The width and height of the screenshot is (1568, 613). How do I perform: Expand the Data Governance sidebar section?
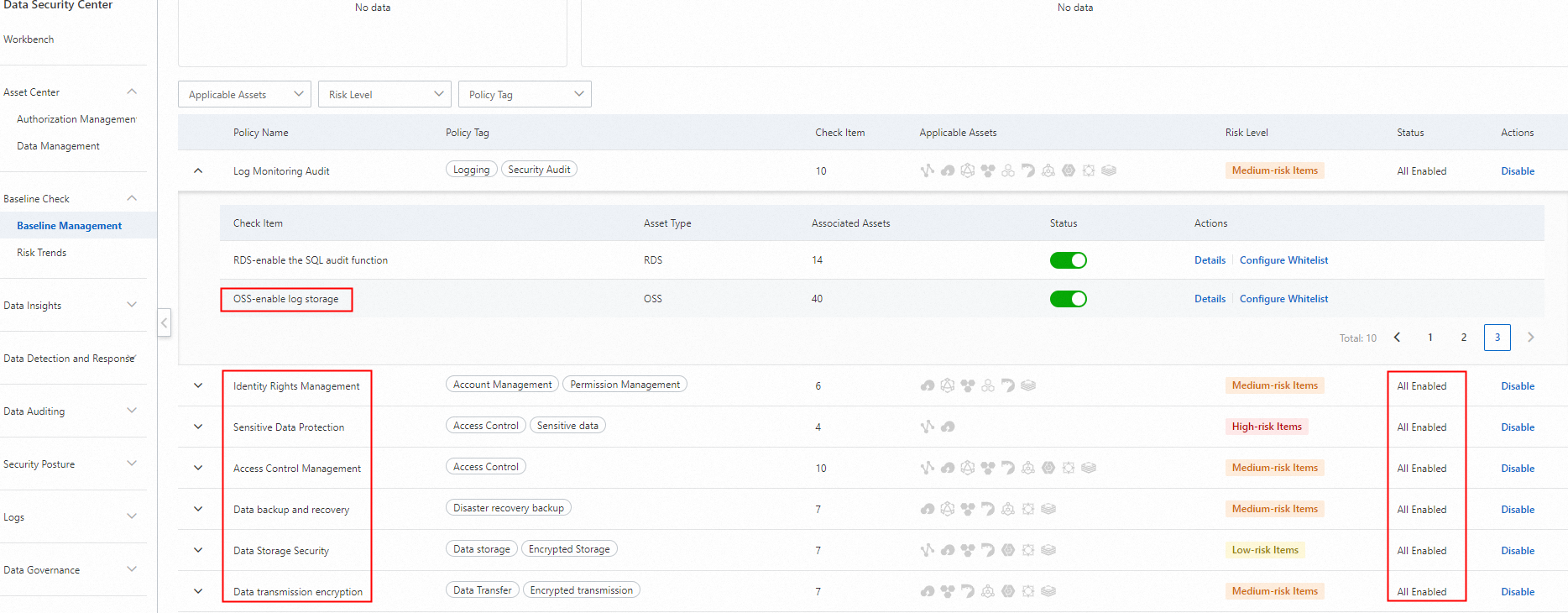(x=132, y=569)
